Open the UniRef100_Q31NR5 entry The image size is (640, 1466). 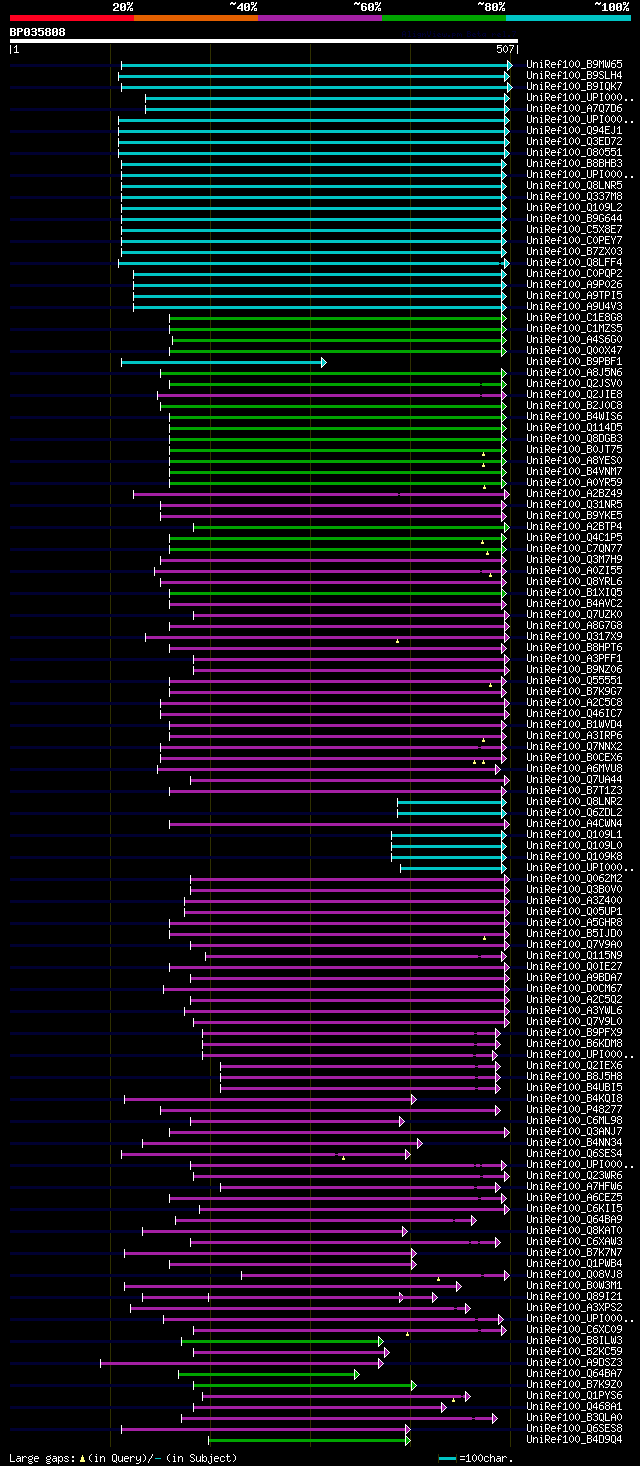tap(574, 504)
